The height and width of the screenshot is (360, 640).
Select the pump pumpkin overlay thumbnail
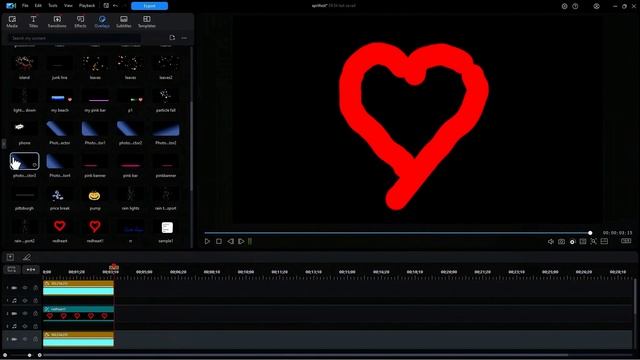[95, 195]
